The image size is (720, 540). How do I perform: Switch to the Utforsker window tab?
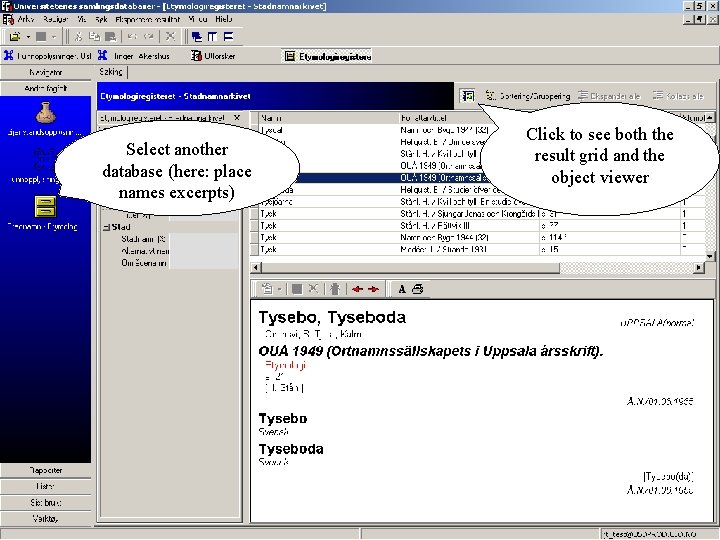pos(214,56)
